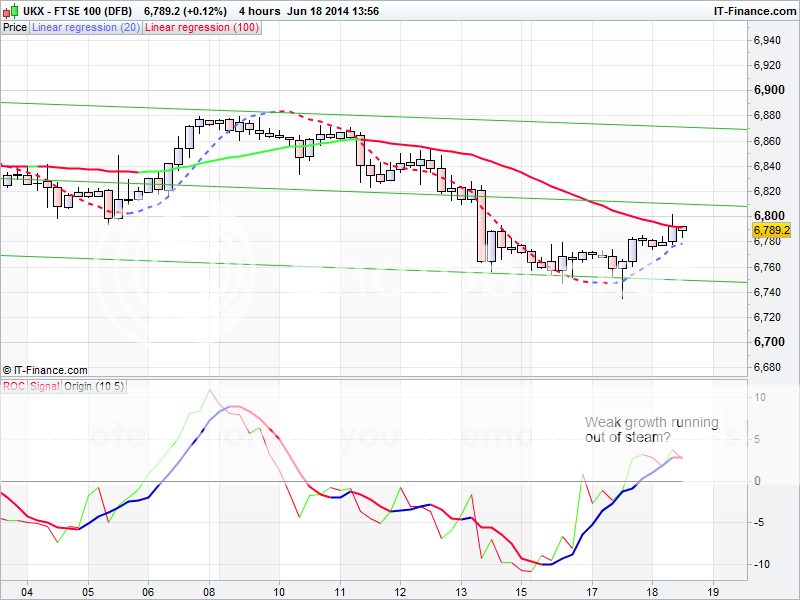This screenshot has height=600, width=800.
Task: Click the Origin (10 5) label
Action: [x=94, y=386]
